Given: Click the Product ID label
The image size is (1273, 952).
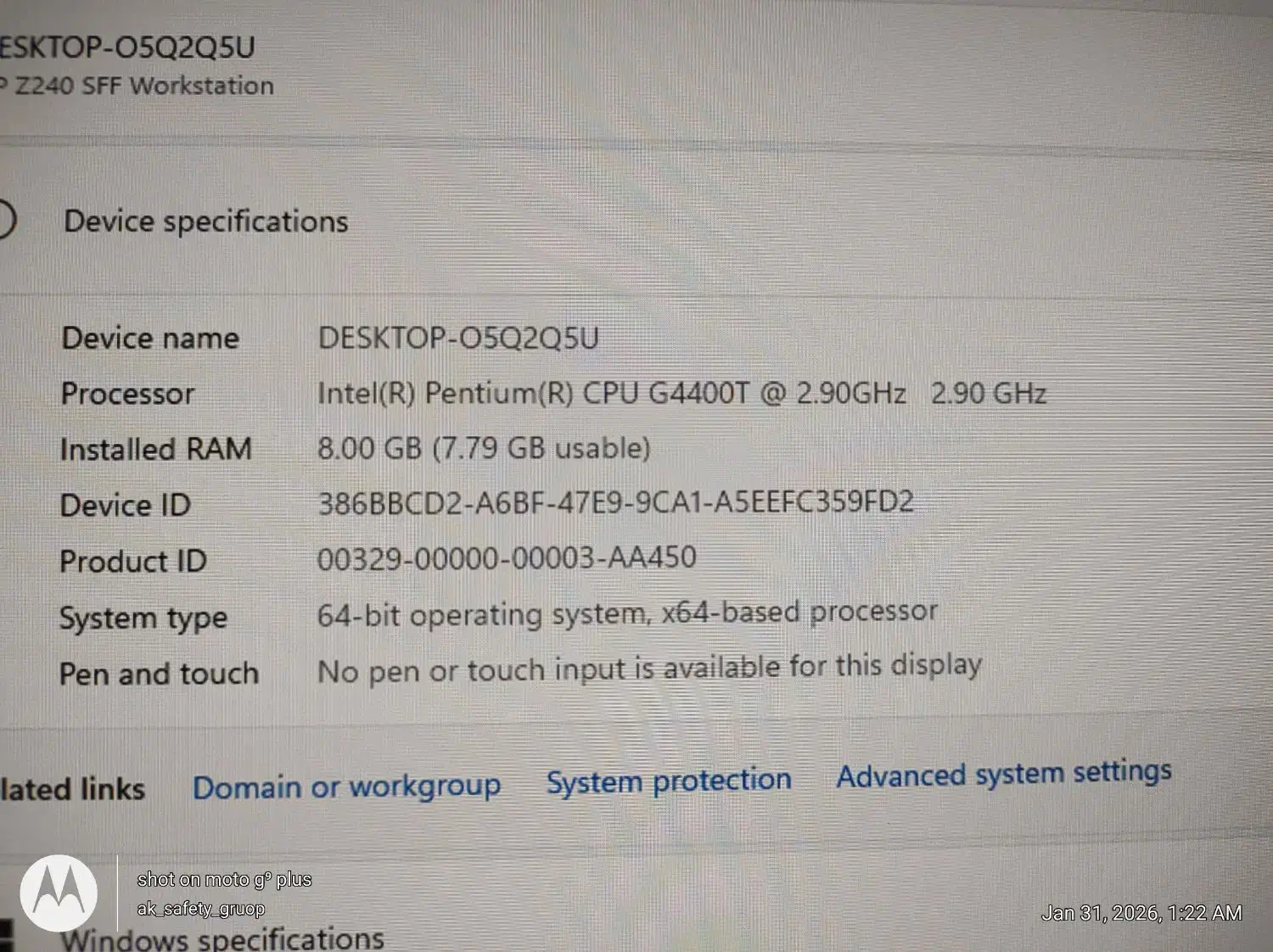Looking at the screenshot, I should point(133,562).
